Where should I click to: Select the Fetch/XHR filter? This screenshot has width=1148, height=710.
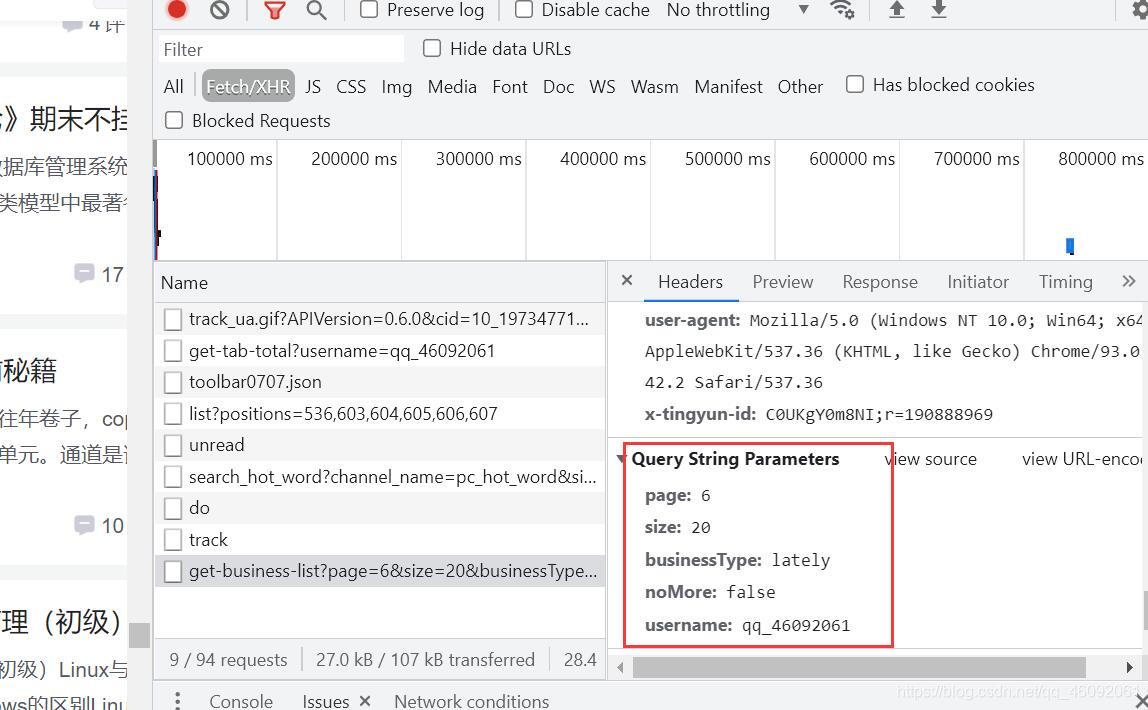(x=248, y=86)
